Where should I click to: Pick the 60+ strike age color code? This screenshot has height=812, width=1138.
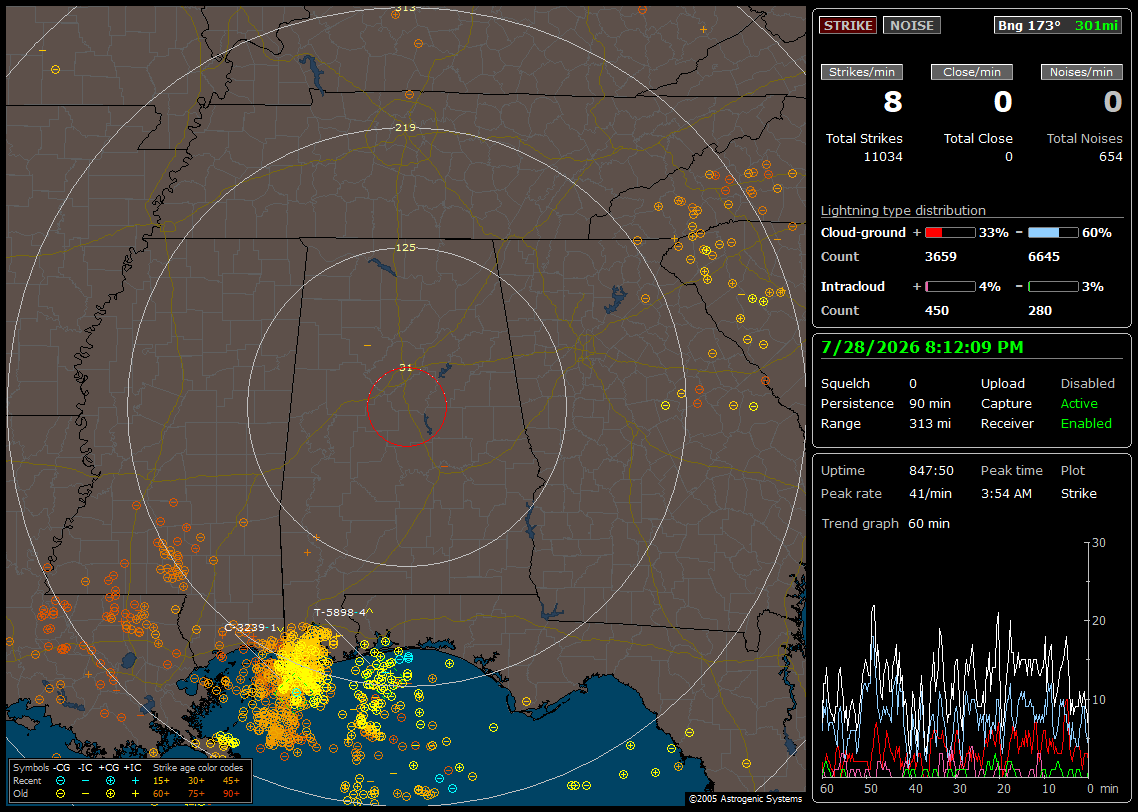[161, 793]
